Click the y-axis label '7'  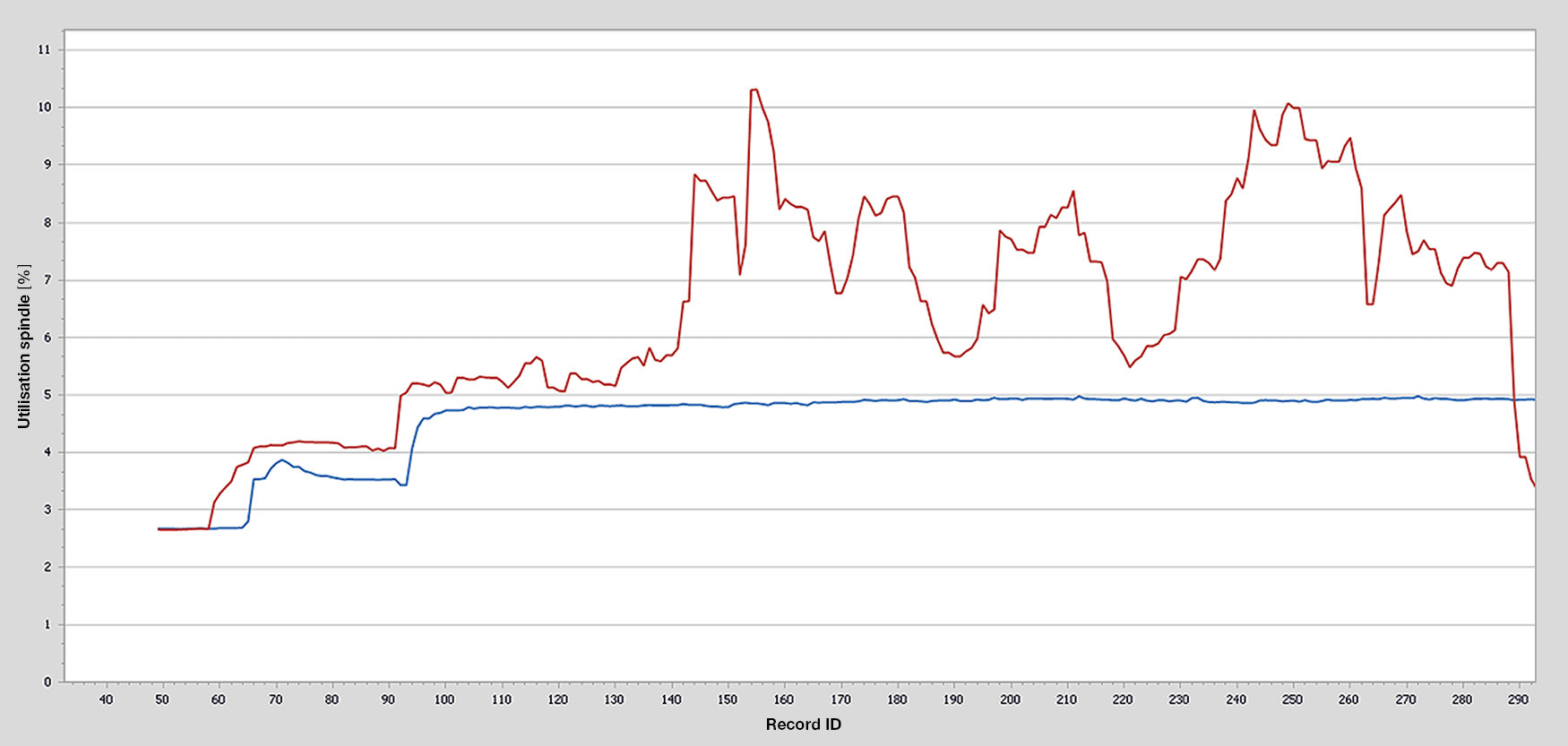pyautogui.click(x=47, y=280)
